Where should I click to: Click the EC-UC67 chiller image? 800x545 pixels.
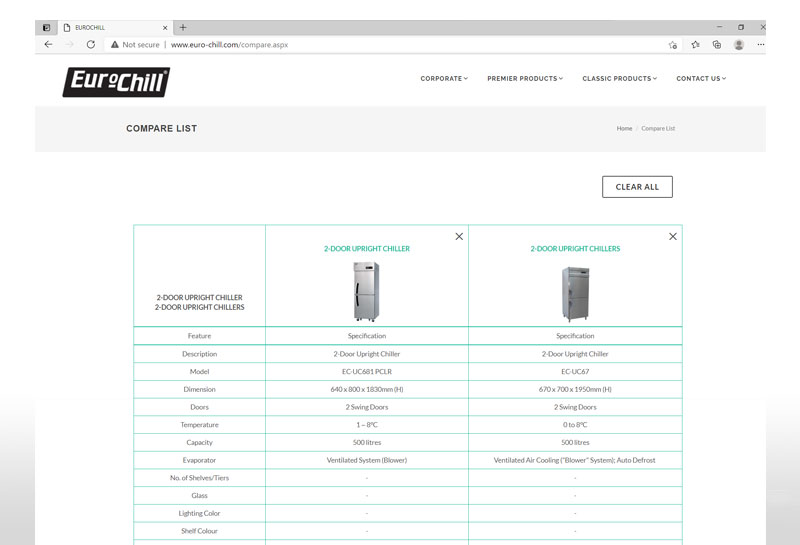(x=576, y=293)
